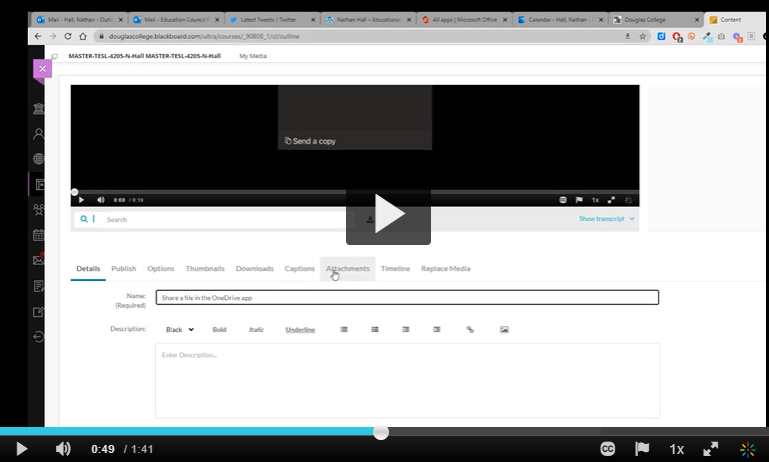Screen dimensions: 769x462
Task: Open the Black text color dropdown
Action: point(180,329)
